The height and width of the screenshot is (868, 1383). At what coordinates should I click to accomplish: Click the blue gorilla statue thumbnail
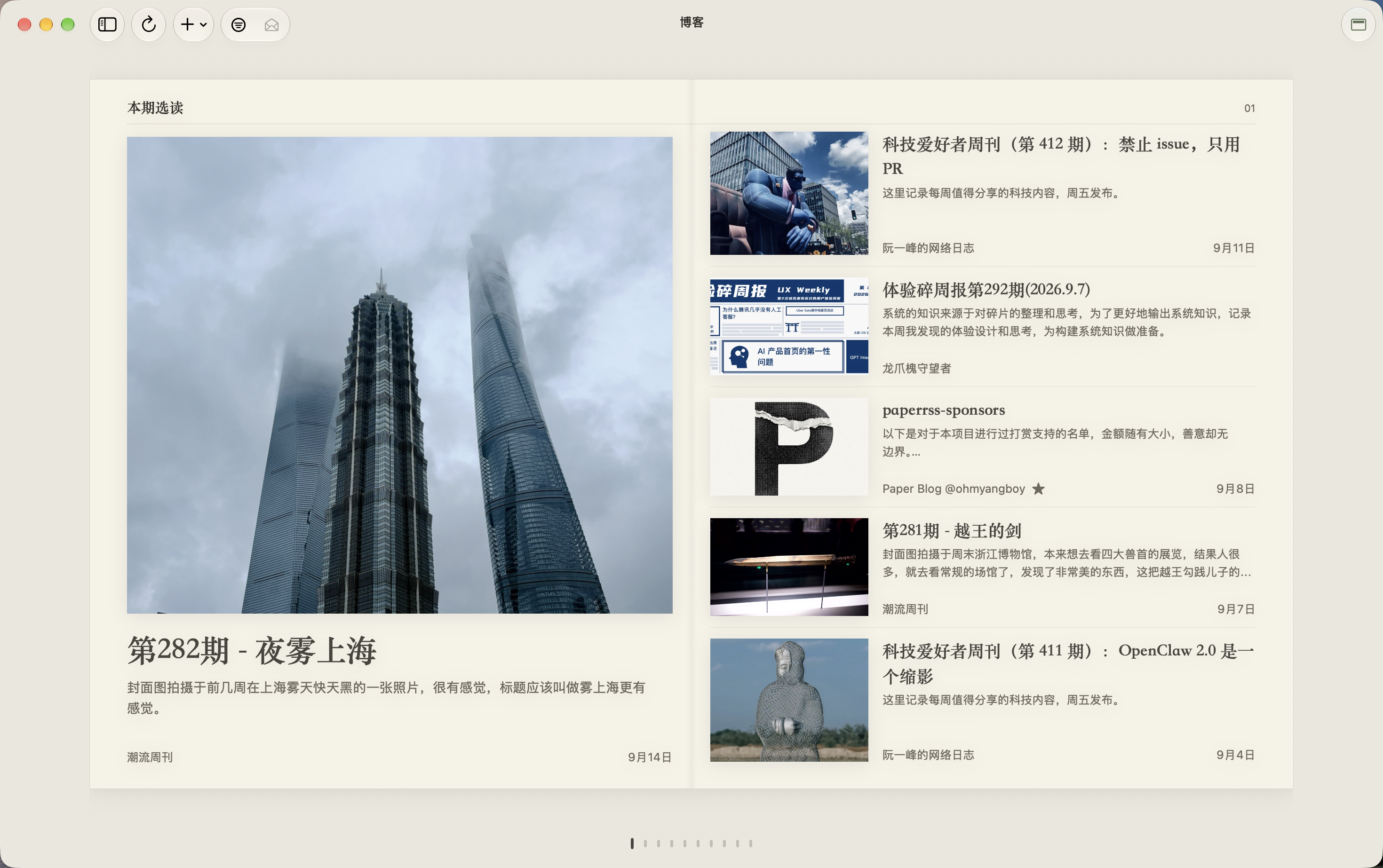pos(789,193)
